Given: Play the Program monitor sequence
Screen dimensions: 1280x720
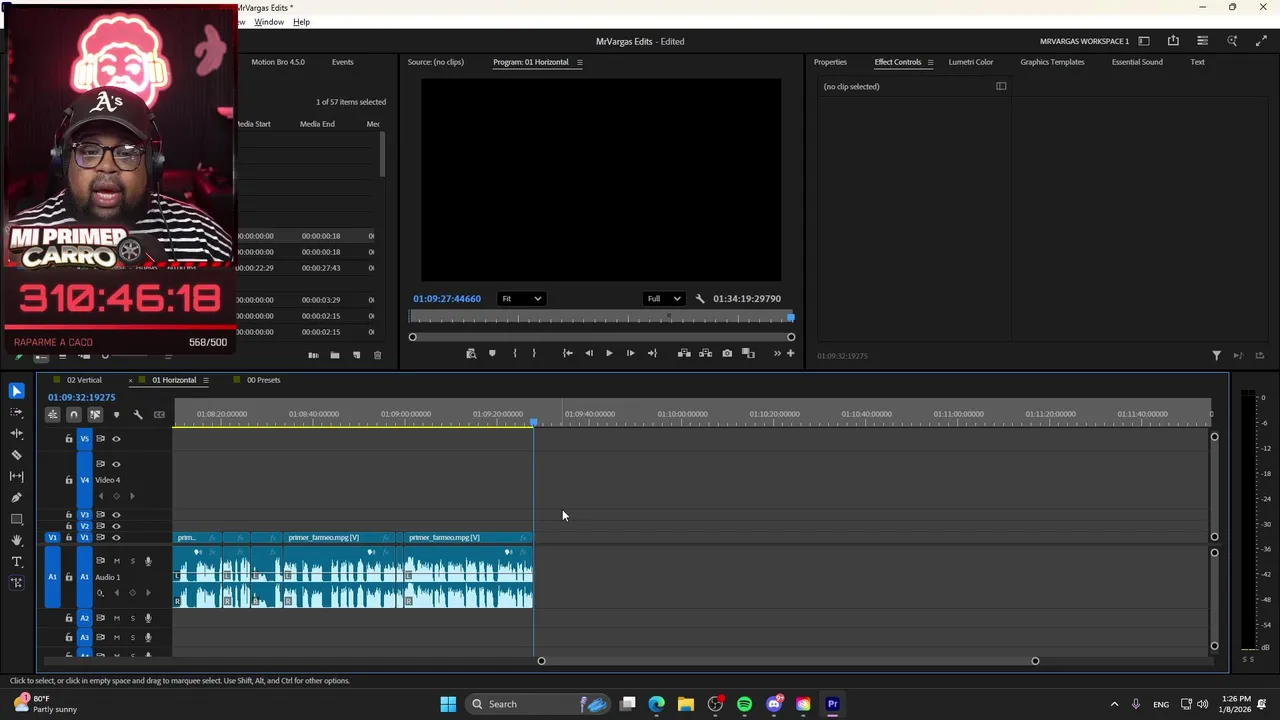Looking at the screenshot, I should point(609,353).
